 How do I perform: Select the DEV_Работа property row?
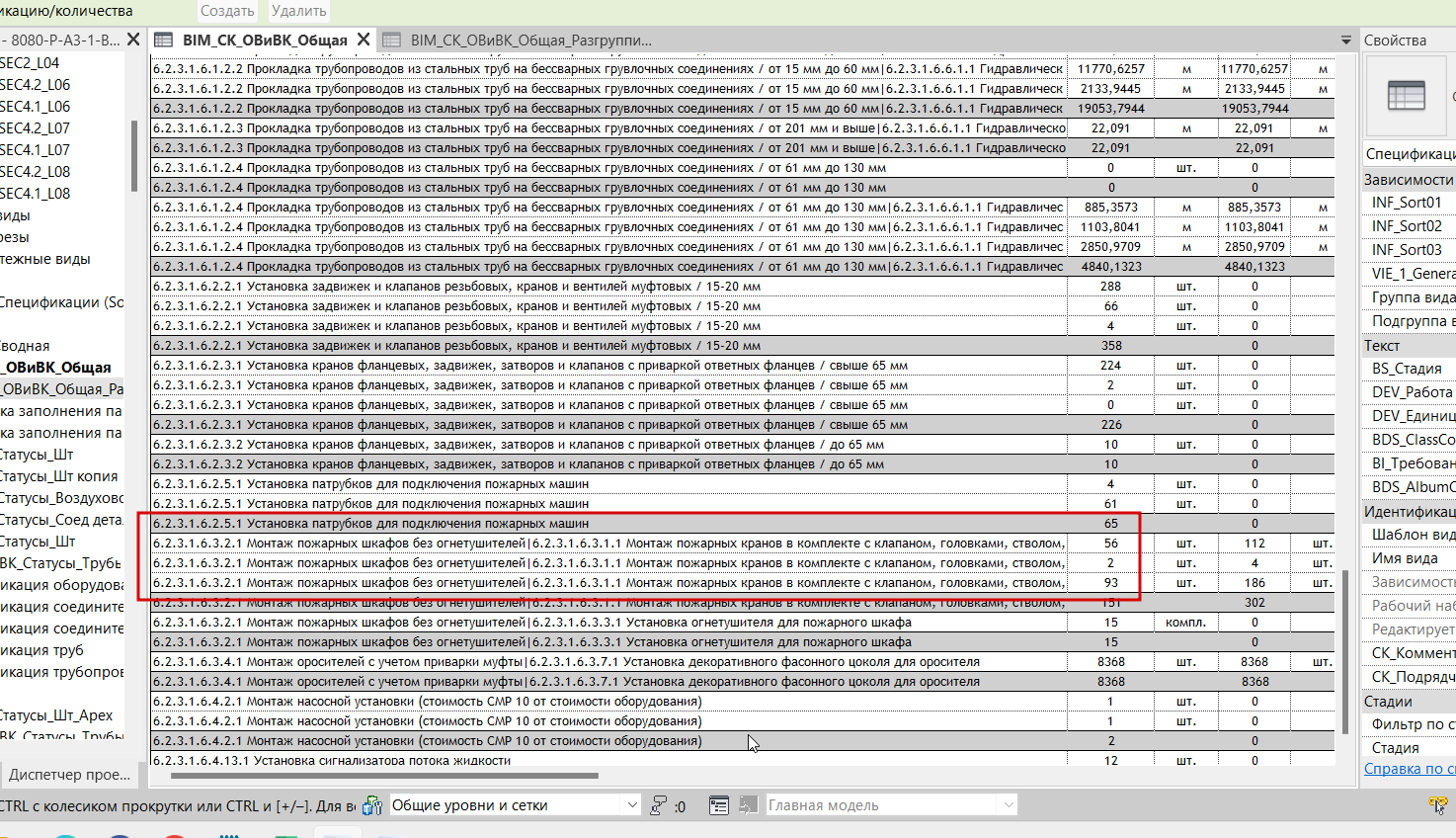coord(1410,391)
